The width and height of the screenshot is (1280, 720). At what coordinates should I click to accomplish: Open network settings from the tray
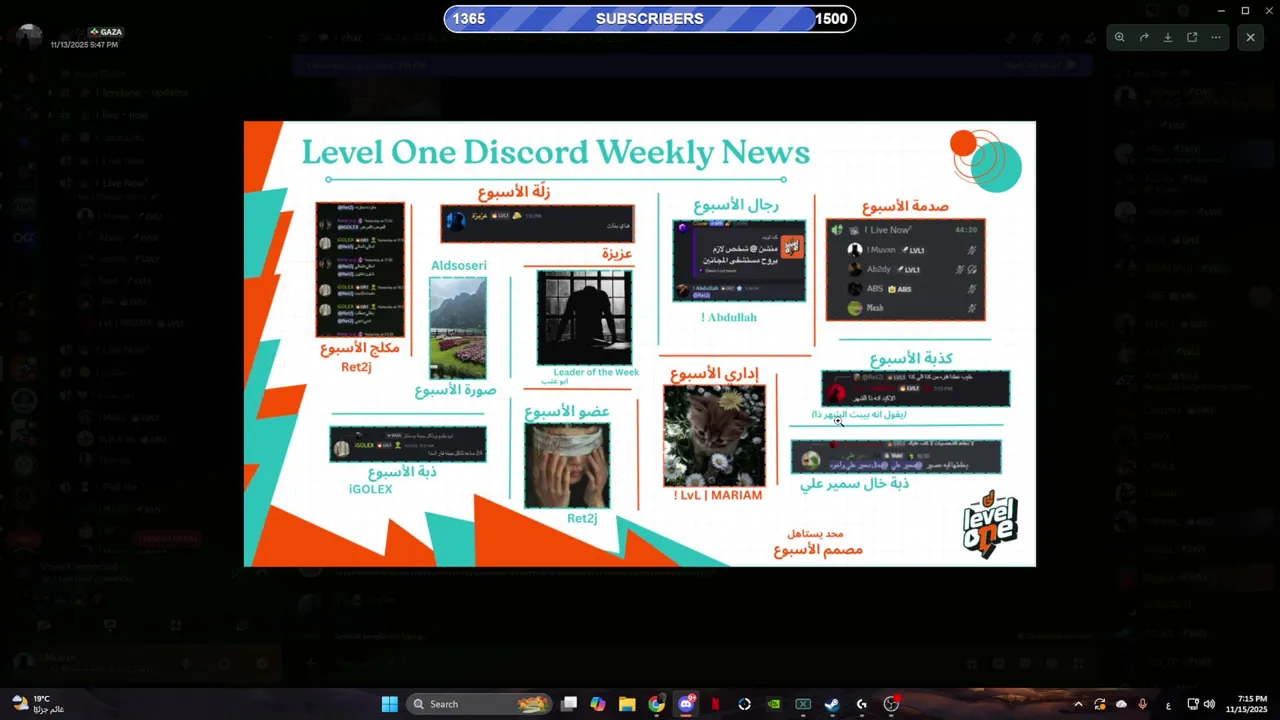(x=1193, y=704)
